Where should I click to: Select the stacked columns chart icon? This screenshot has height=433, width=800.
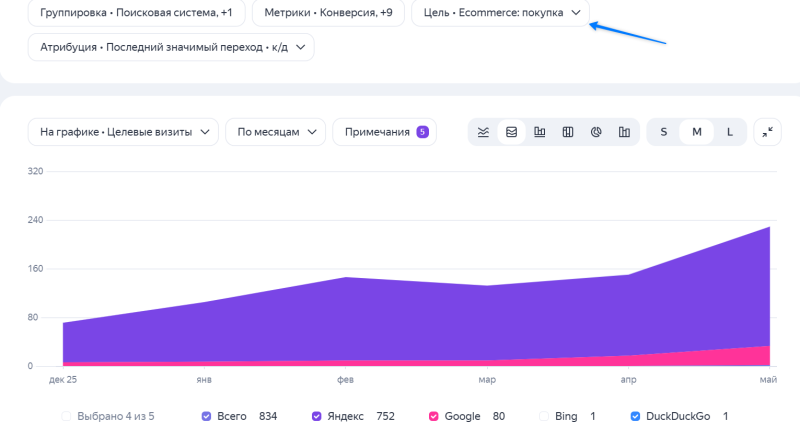[x=568, y=132]
